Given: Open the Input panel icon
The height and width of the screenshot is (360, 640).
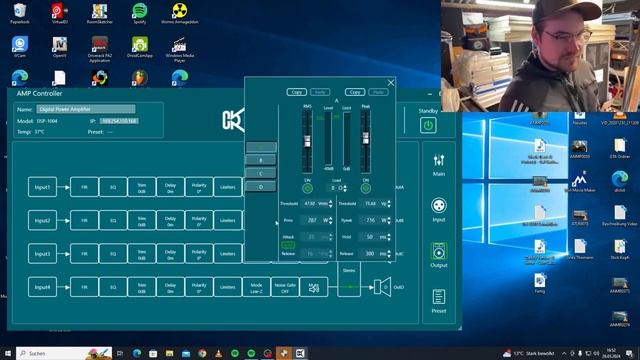Looking at the screenshot, I should [x=439, y=210].
